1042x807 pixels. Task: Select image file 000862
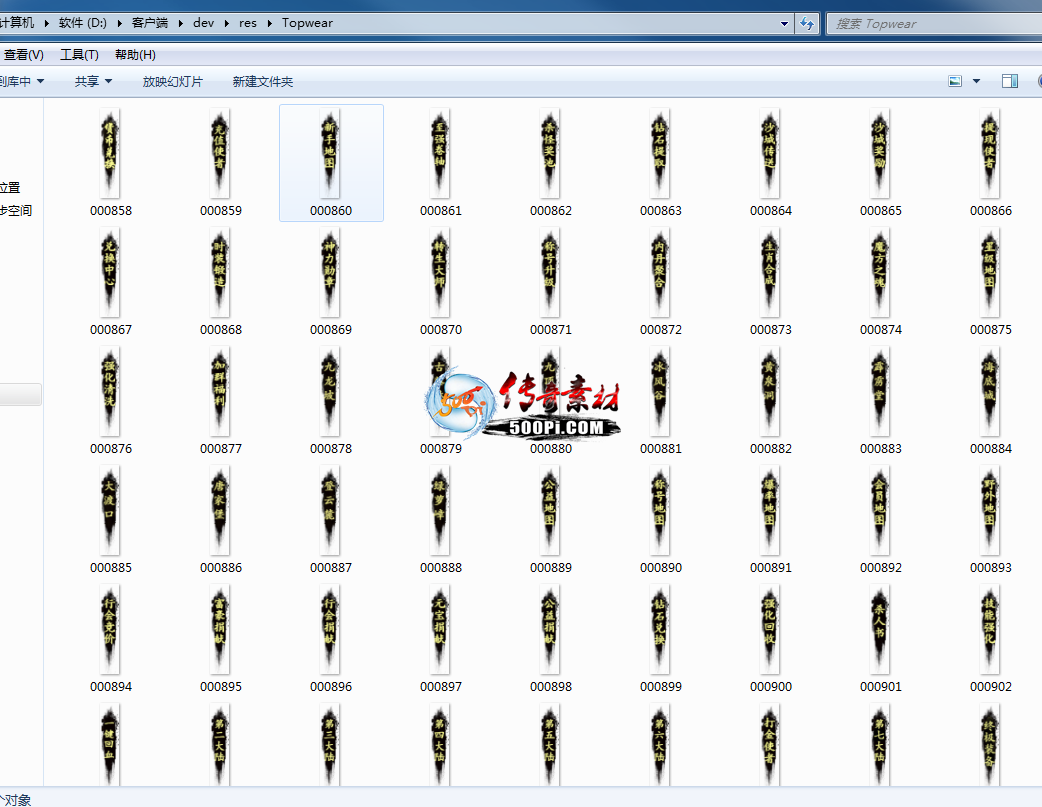pos(550,154)
